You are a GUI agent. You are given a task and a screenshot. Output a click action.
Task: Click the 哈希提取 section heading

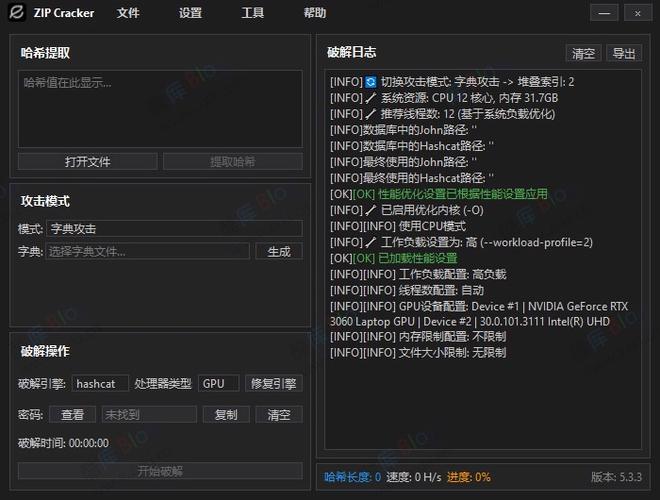[x=45, y=53]
